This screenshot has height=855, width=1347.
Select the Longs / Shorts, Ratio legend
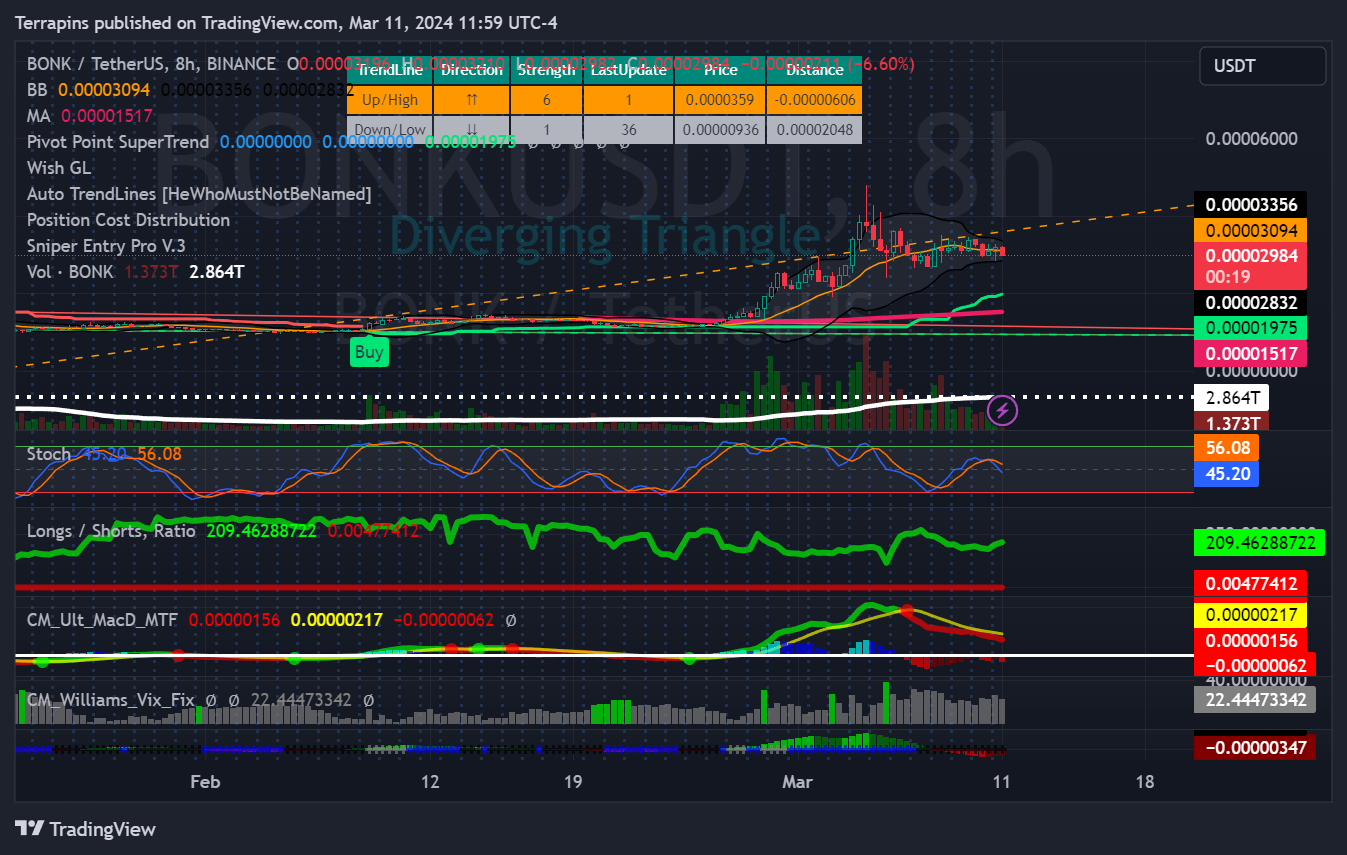pos(111,531)
